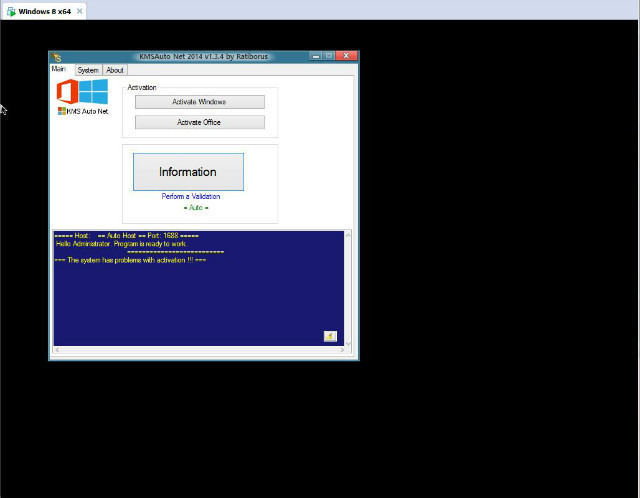
Task: Click the Activate Windows button
Action: pos(200,102)
